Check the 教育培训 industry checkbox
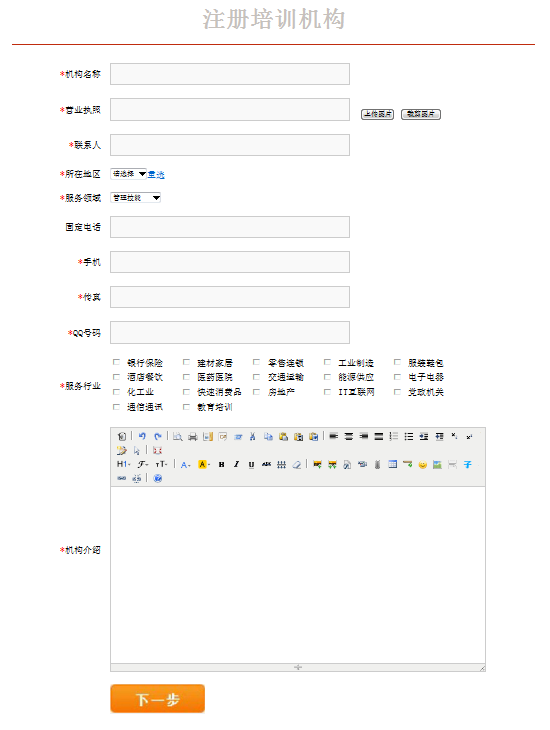 pos(186,407)
